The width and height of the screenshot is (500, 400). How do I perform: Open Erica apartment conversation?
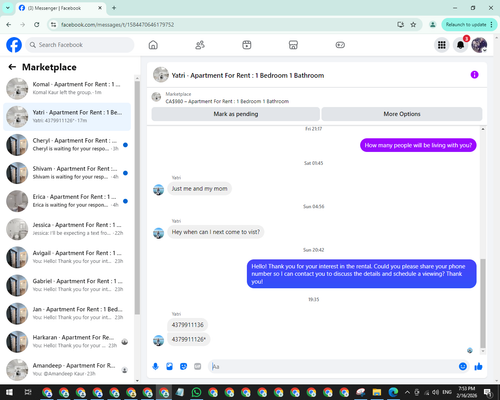click(x=67, y=201)
